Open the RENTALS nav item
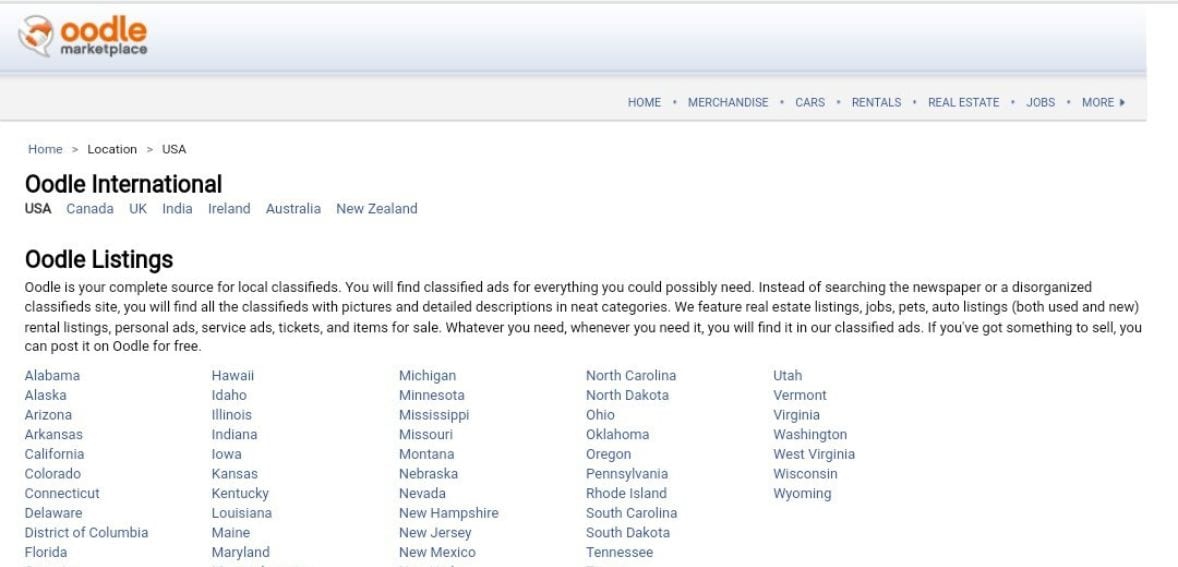Screen dimensions: 1178x567 tap(876, 103)
